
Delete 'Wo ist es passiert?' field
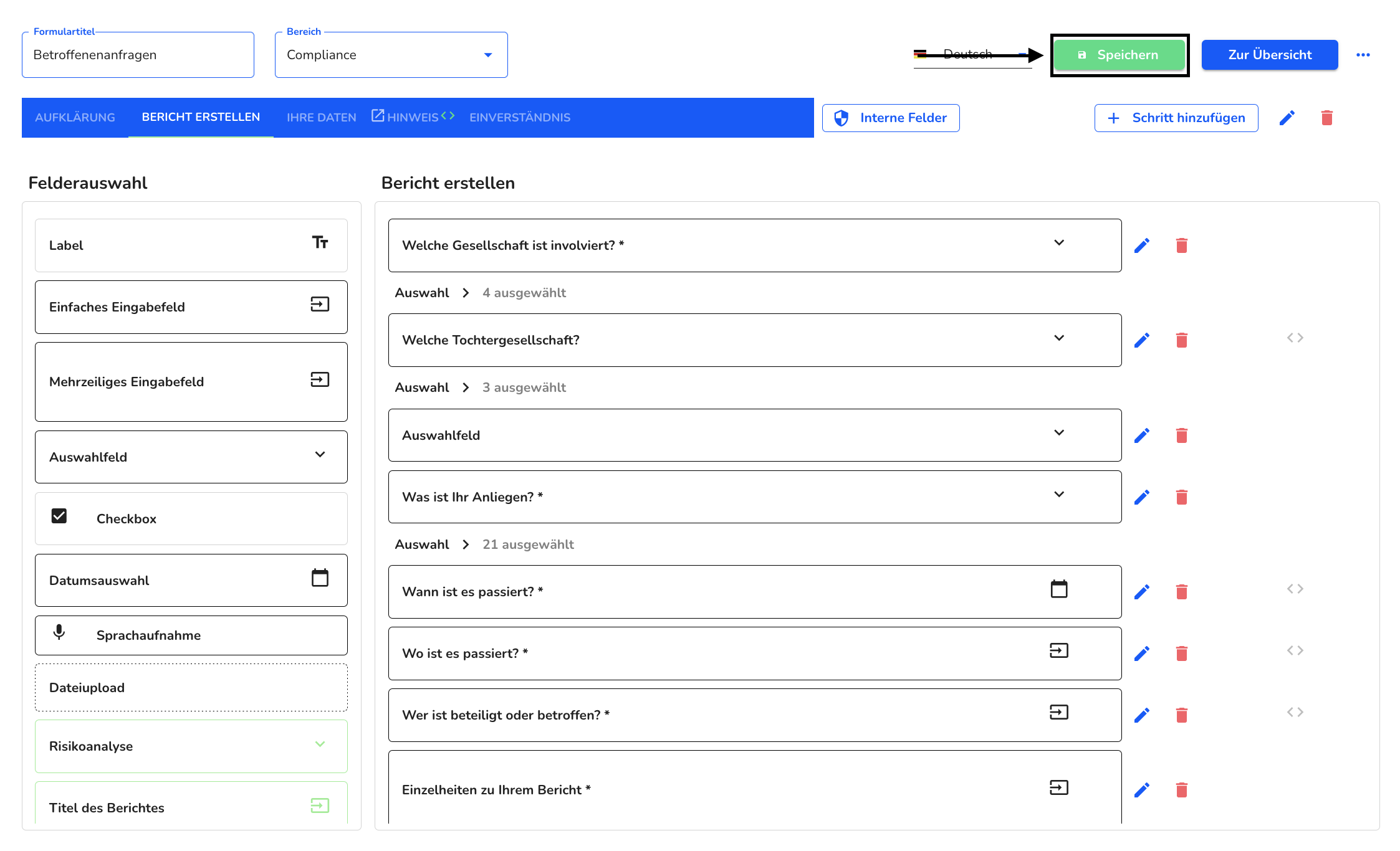1181,654
